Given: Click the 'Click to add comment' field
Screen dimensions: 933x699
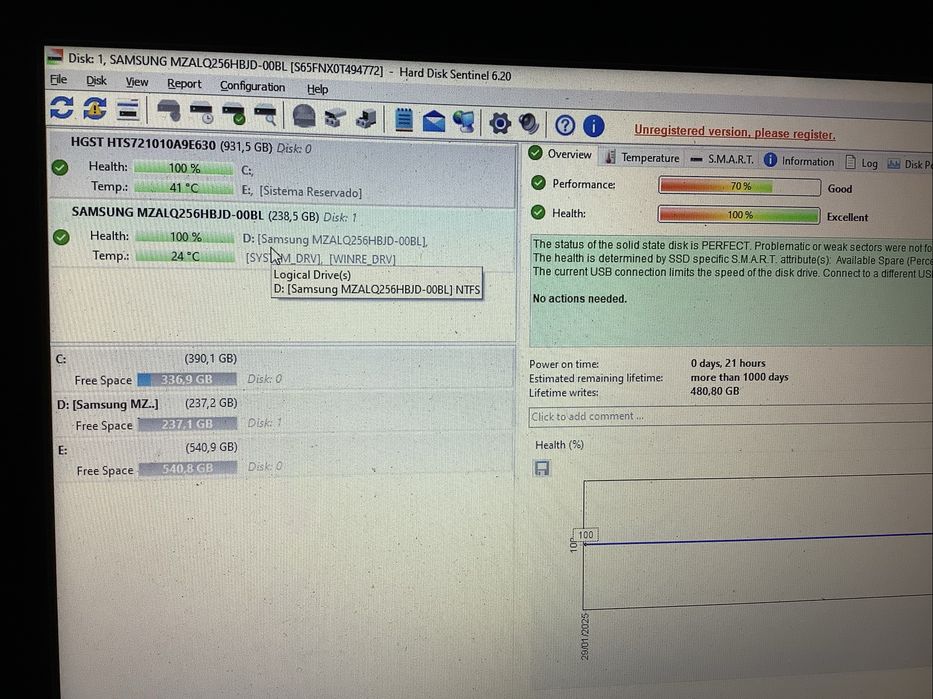Looking at the screenshot, I should [x=730, y=417].
